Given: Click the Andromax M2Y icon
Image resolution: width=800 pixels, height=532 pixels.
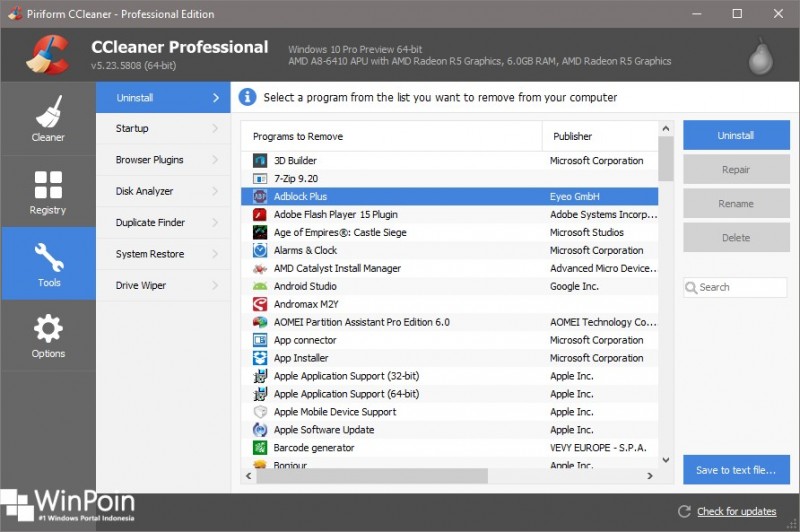Looking at the screenshot, I should click(260, 304).
